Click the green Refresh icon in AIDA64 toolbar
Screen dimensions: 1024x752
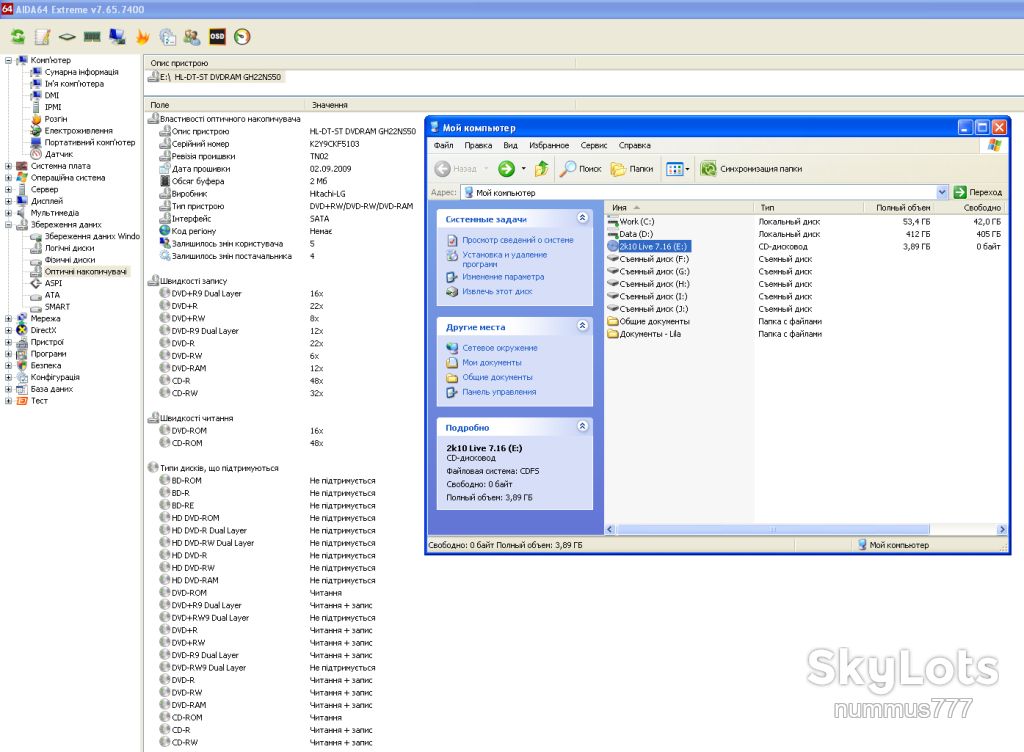click(x=18, y=37)
